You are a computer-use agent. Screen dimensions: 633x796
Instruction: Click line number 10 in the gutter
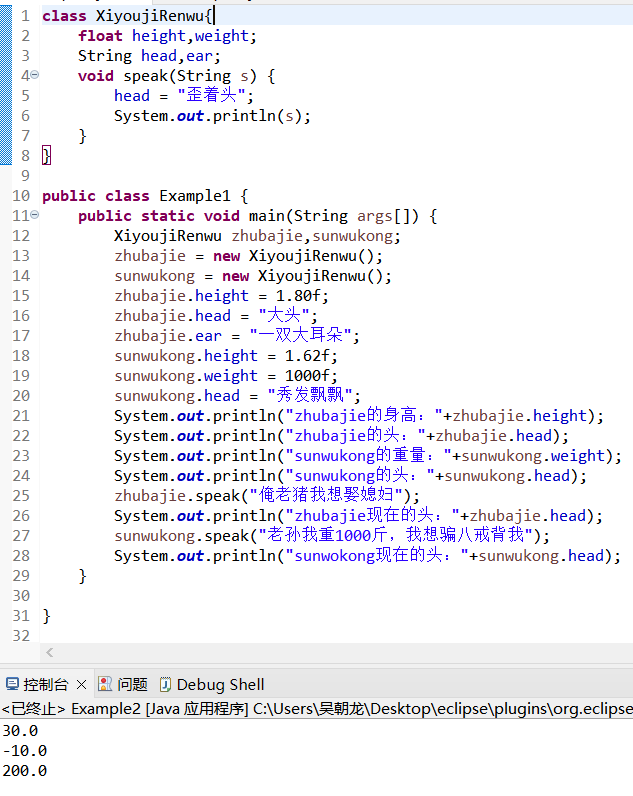click(20, 196)
